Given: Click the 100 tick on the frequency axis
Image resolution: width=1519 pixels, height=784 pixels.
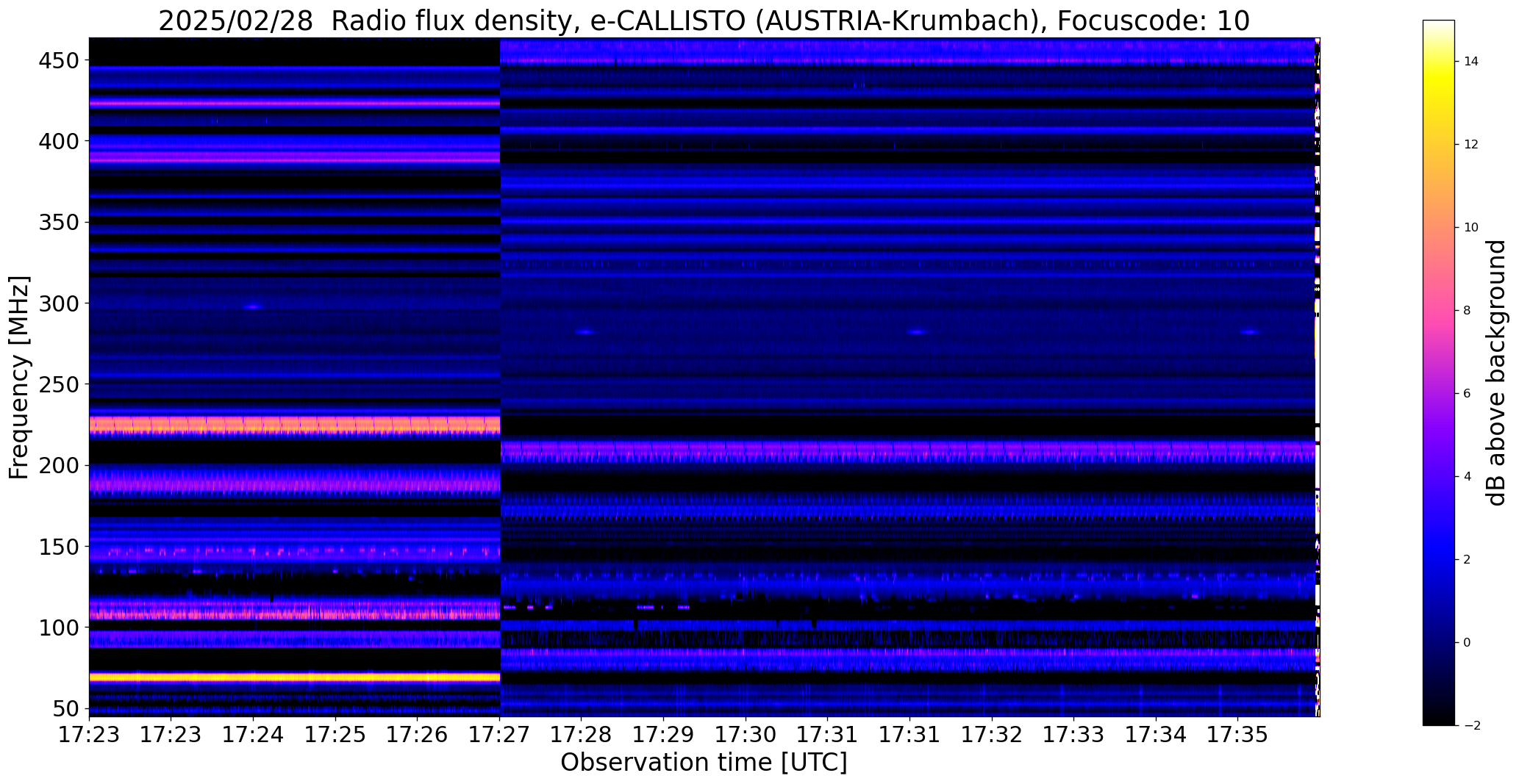Looking at the screenshot, I should coord(57,627).
